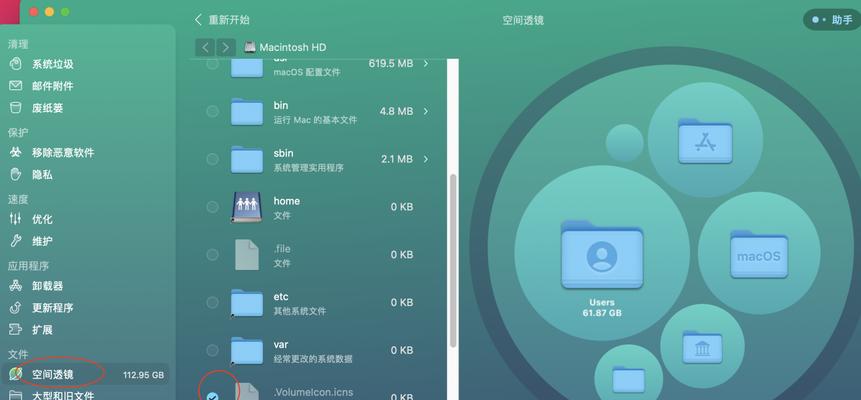Click the .VolumeIcon.icns file name
The height and width of the screenshot is (400, 861).
coord(313,393)
